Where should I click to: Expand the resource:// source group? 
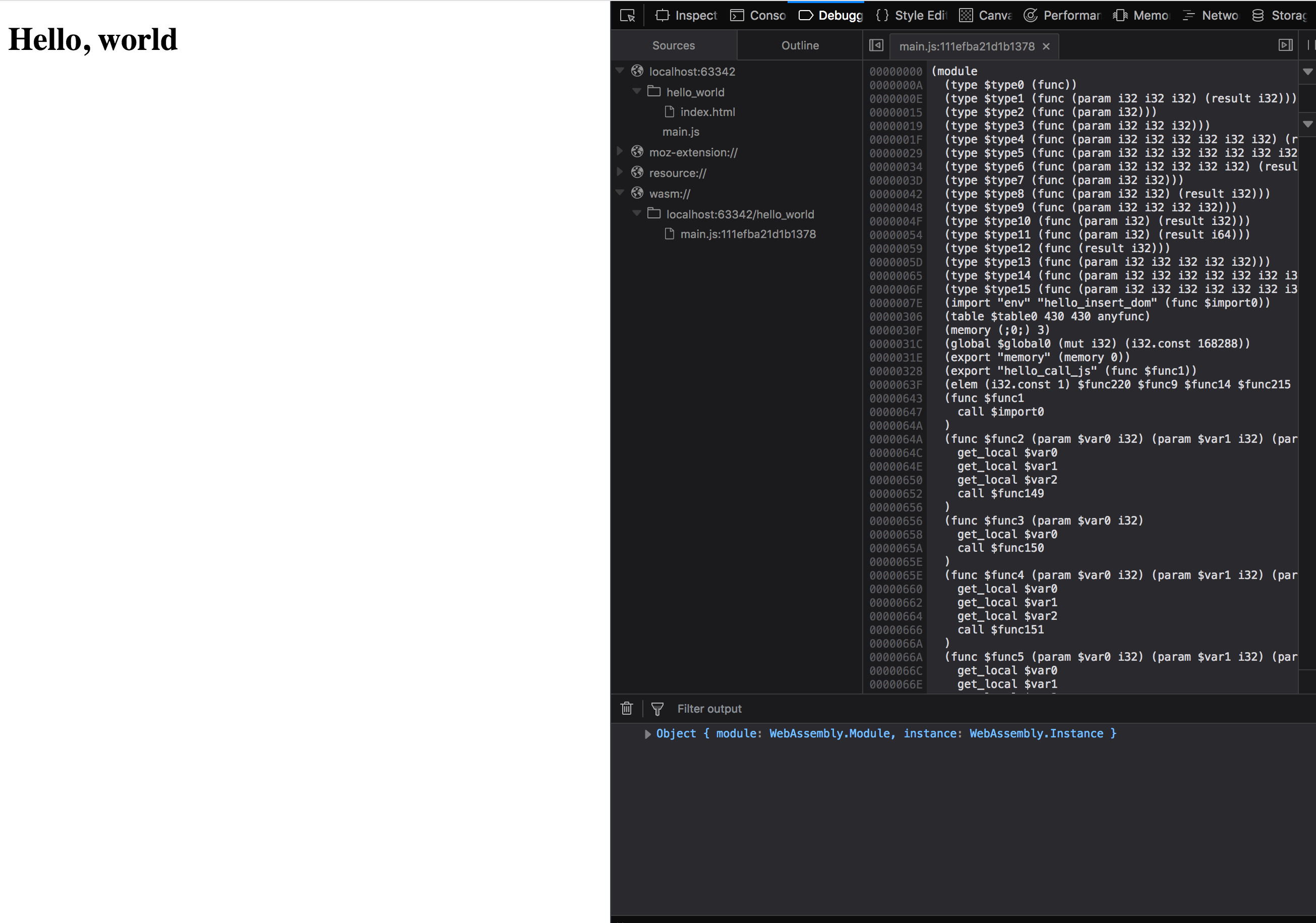(620, 172)
